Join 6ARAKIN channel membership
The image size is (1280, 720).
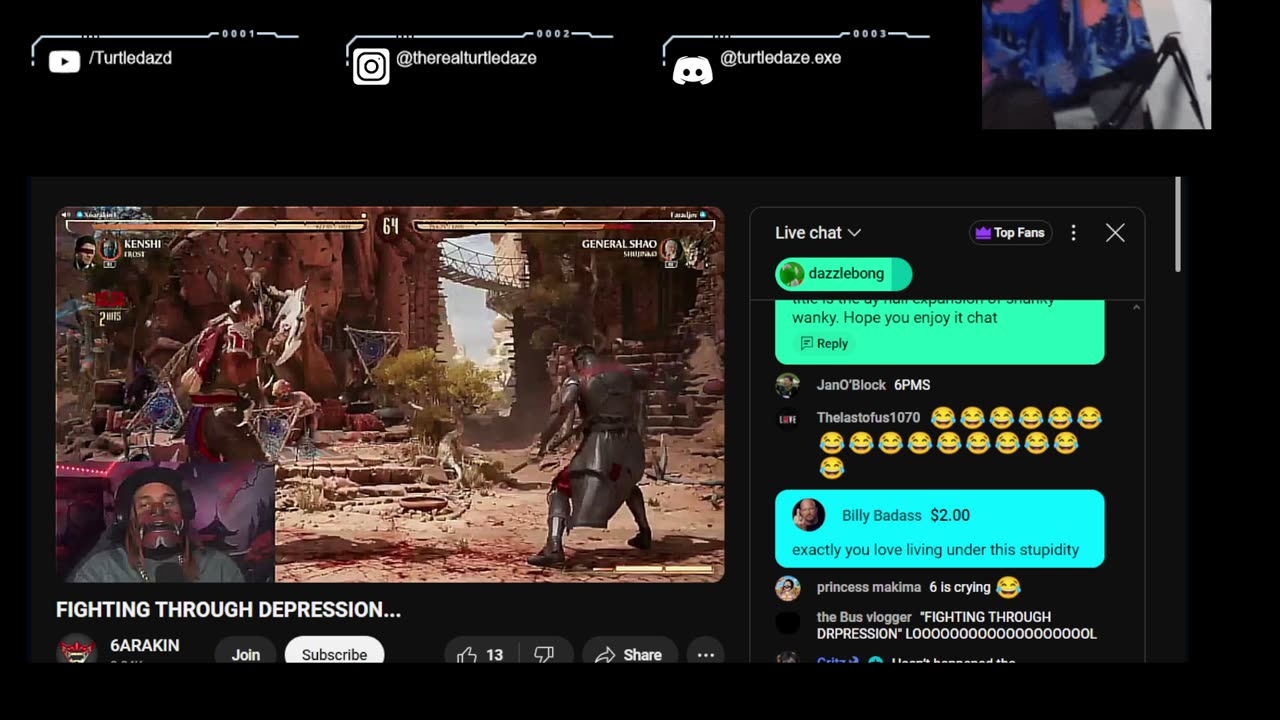[x=246, y=653]
